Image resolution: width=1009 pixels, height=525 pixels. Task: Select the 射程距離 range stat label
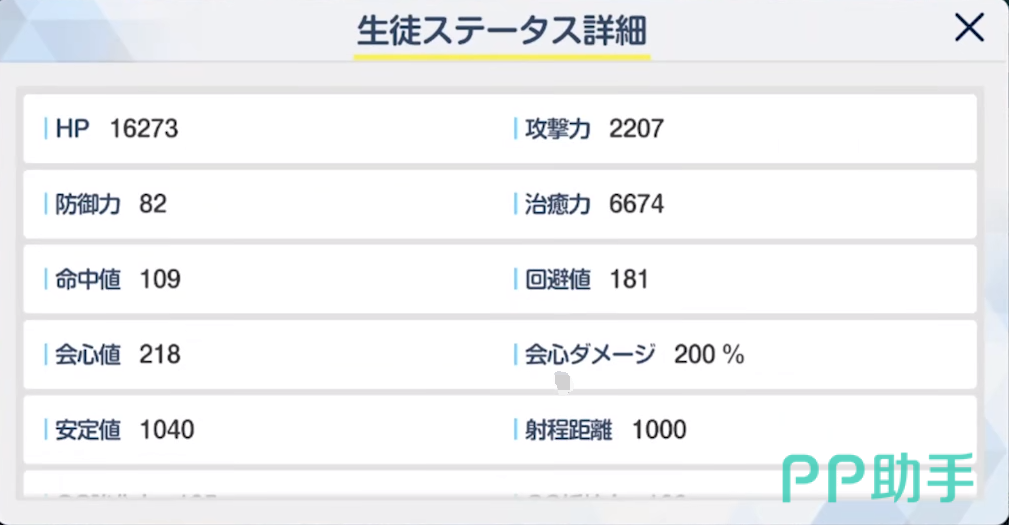[568, 430]
